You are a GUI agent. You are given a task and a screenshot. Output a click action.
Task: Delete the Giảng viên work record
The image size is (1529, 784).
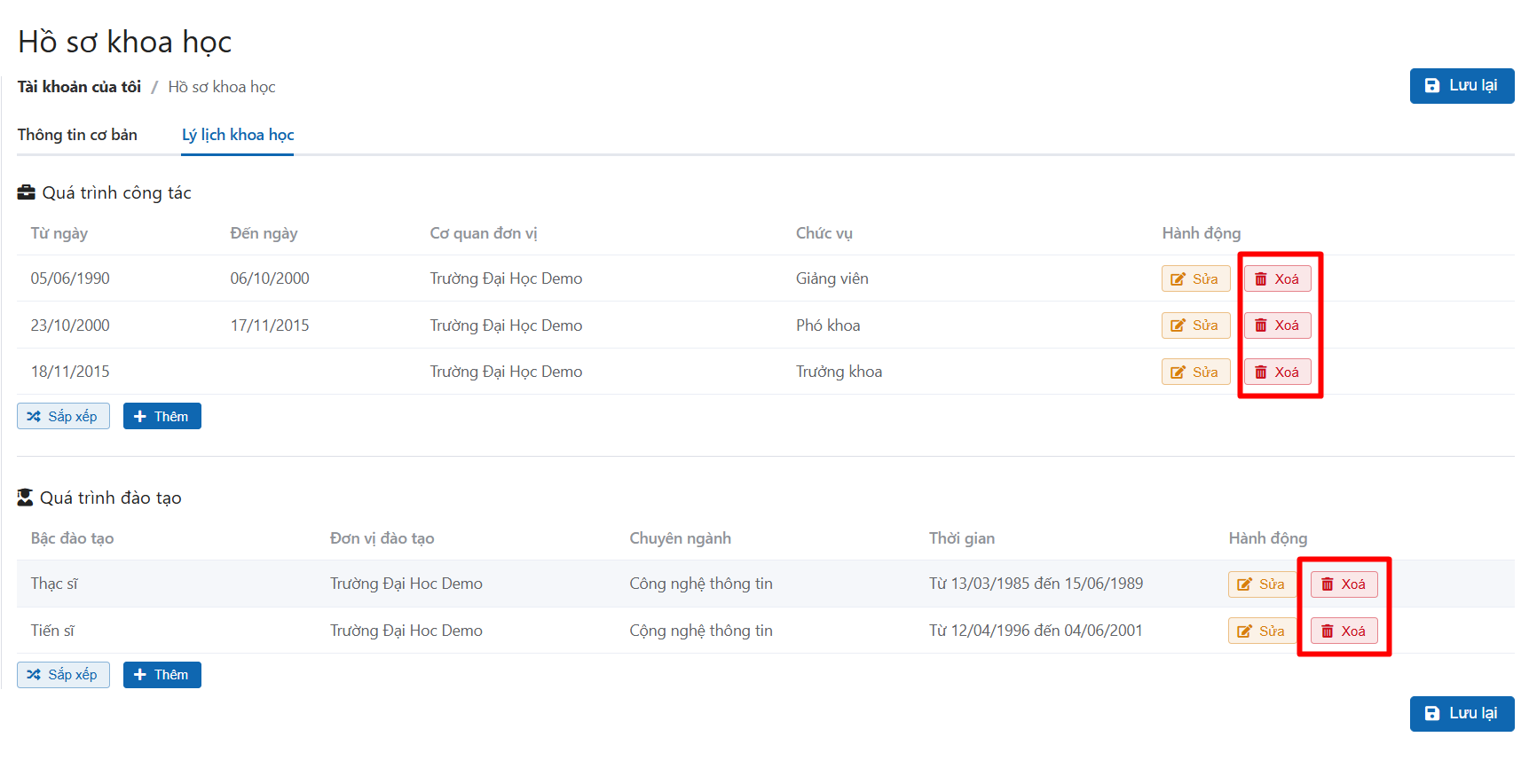1276,278
